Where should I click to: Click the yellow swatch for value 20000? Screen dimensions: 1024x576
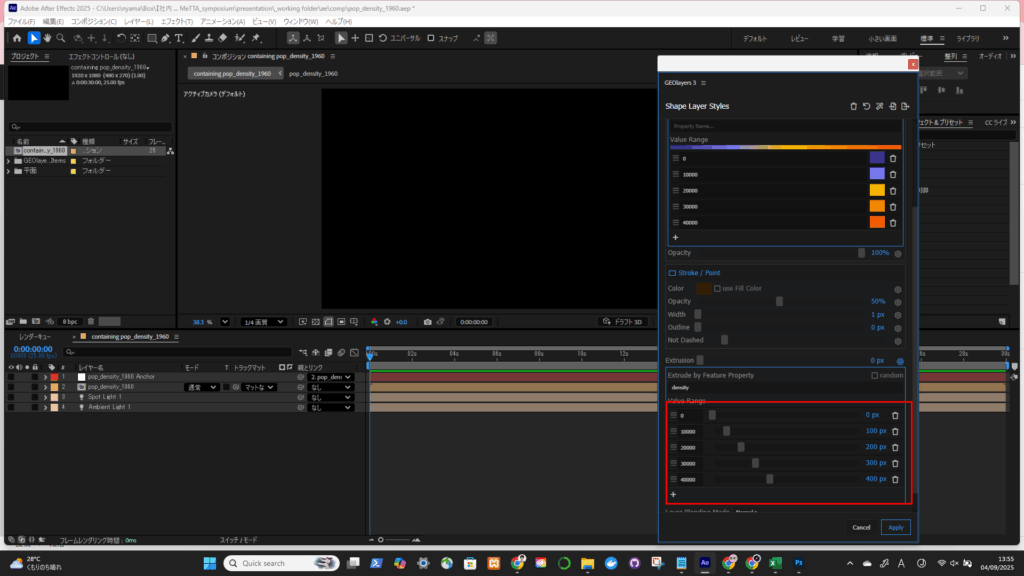click(877, 190)
